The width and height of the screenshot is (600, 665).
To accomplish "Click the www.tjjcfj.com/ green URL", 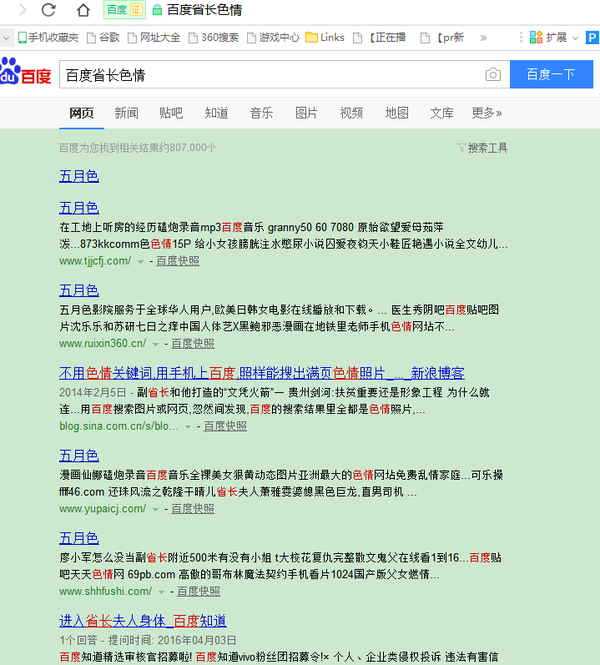I will pos(95,261).
